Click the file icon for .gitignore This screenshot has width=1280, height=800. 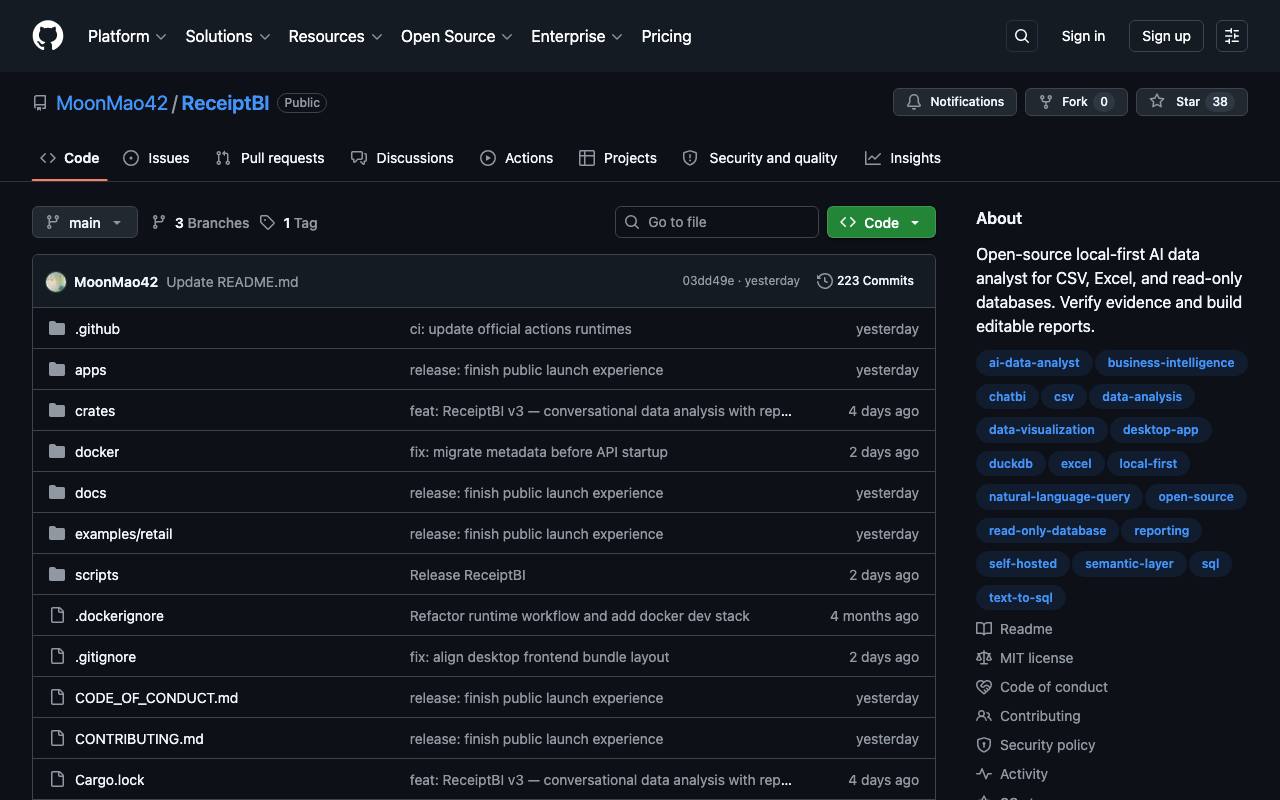[57, 656]
